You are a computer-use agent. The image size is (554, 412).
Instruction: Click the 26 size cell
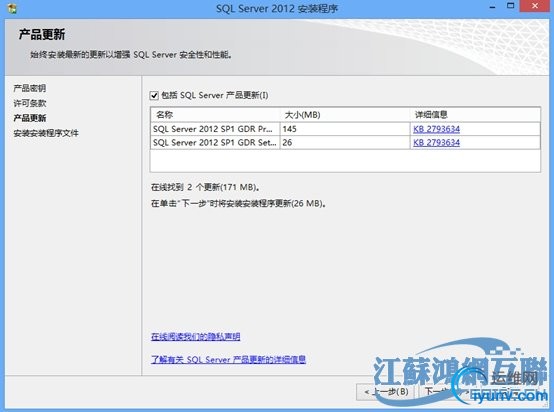point(345,143)
